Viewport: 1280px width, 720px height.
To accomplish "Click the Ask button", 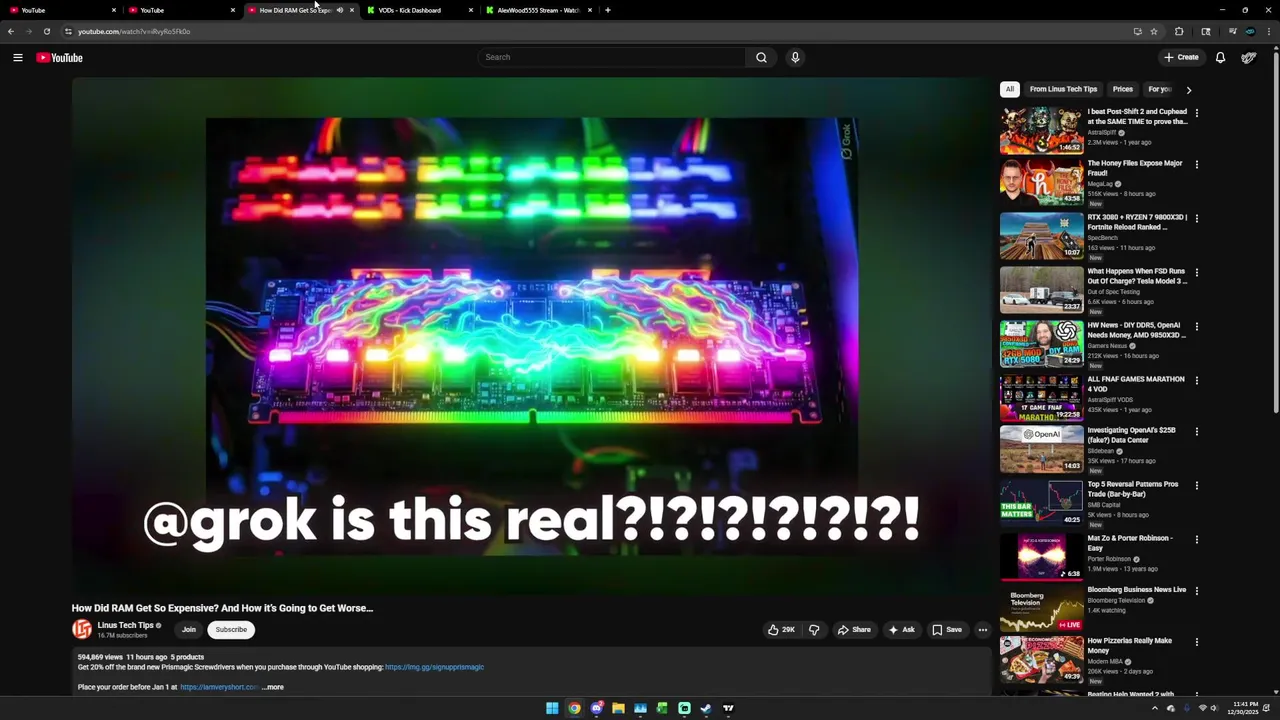I will point(901,630).
